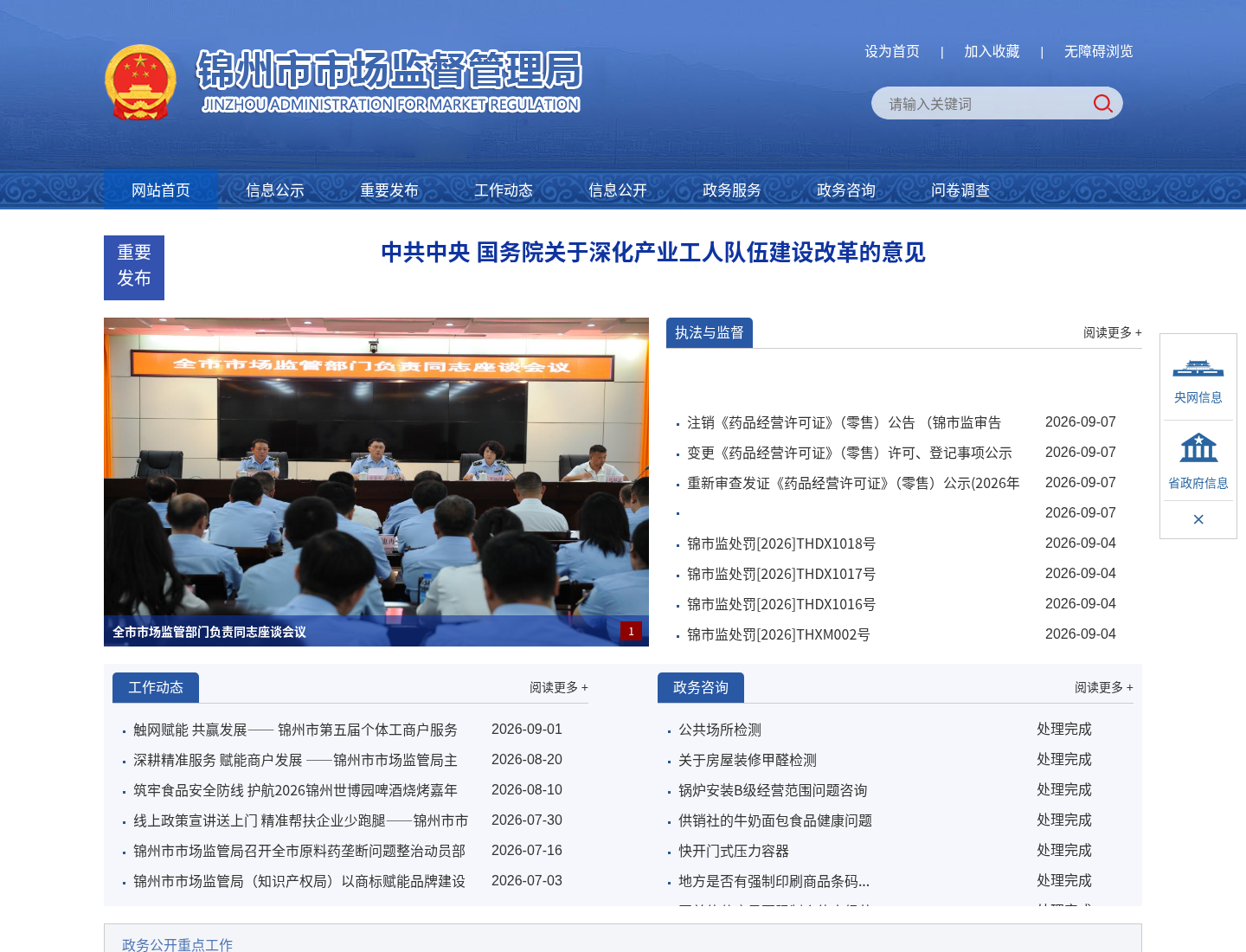The width and height of the screenshot is (1246, 952).
Task: Open the 央网信息 building icon
Action: (1198, 370)
